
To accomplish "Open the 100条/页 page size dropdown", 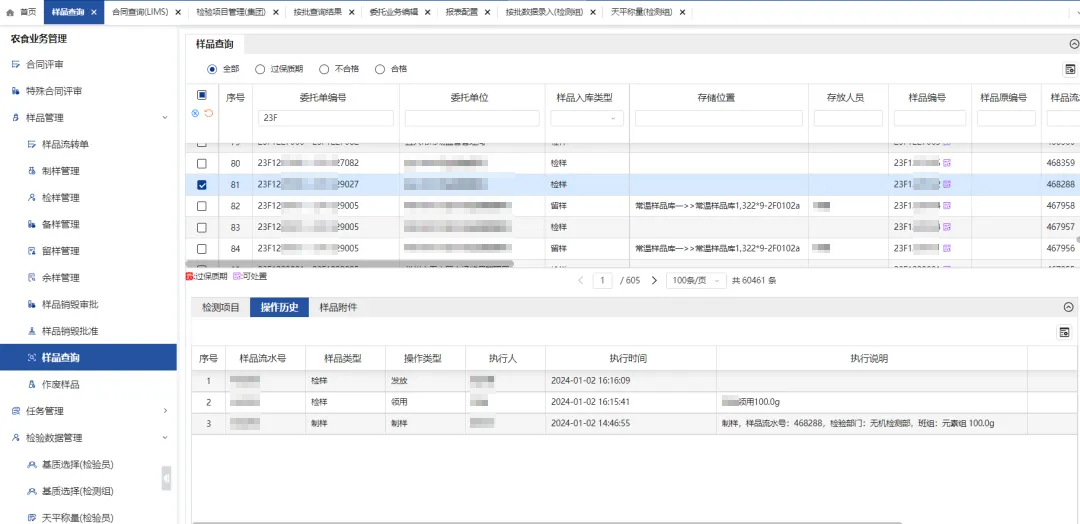I will point(696,281).
